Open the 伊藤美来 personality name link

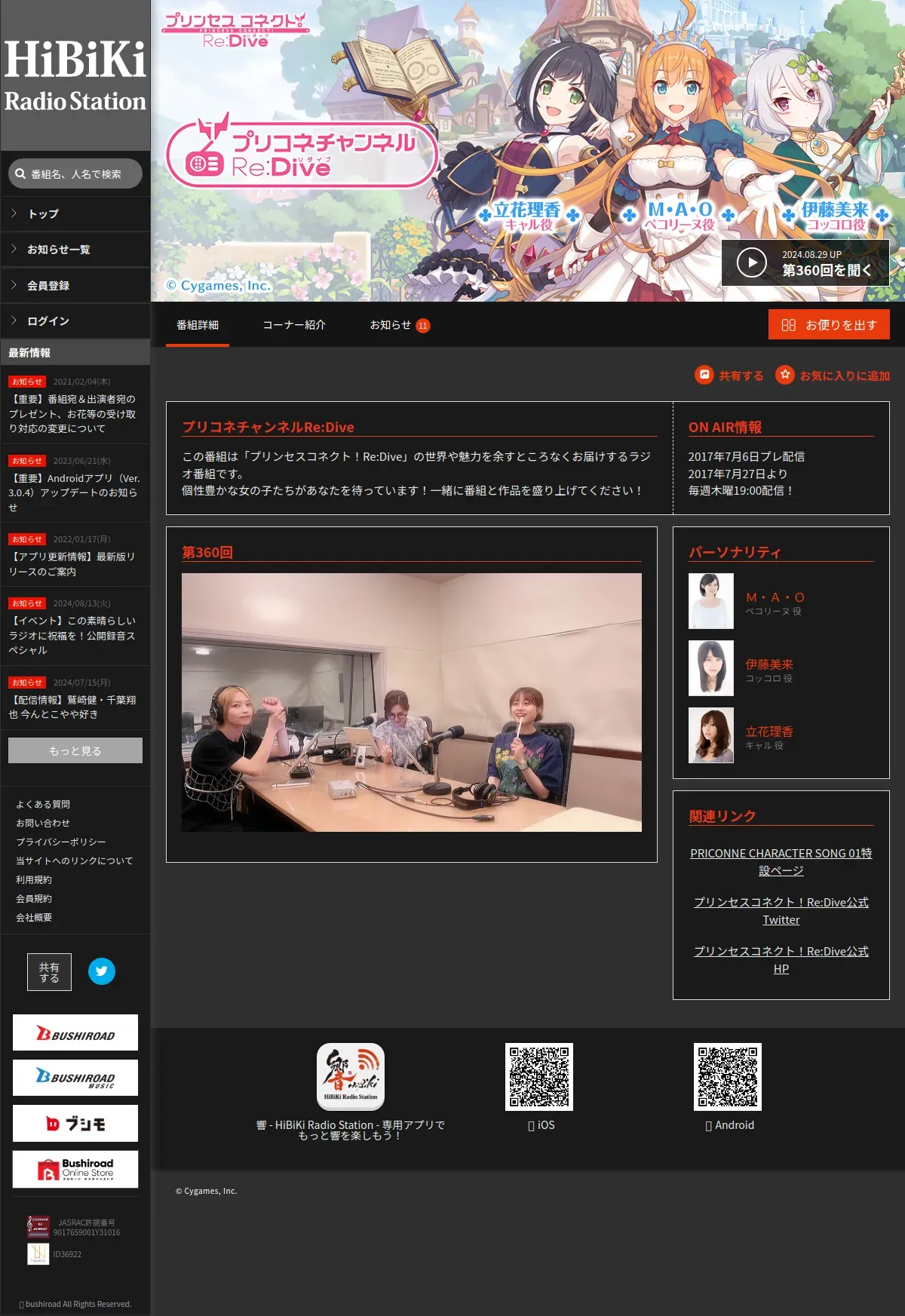tap(769, 664)
